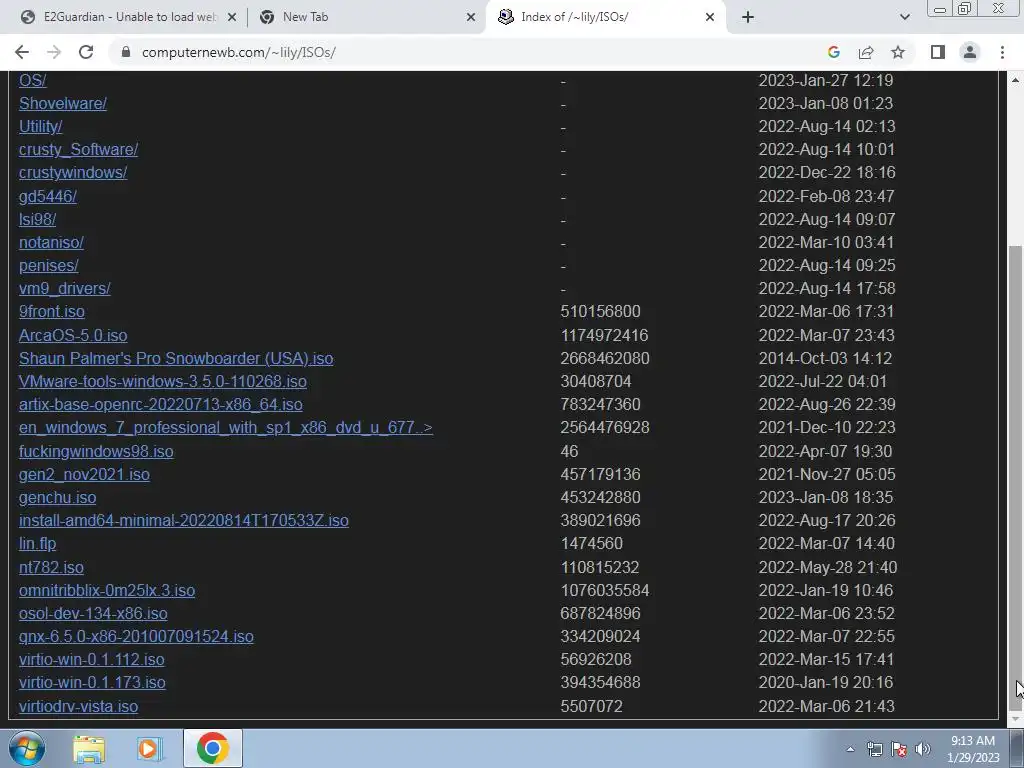Close the E2Guardian tab
The width and height of the screenshot is (1024, 768).
[x=232, y=18]
